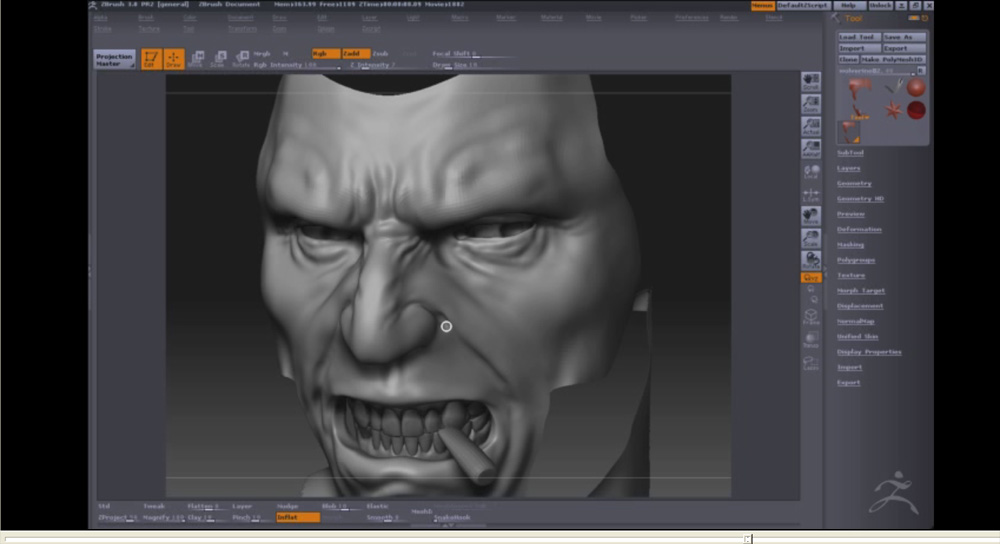This screenshot has width=1000, height=544.
Task: Toggle the Menus button in title bar
Action: pos(762,5)
